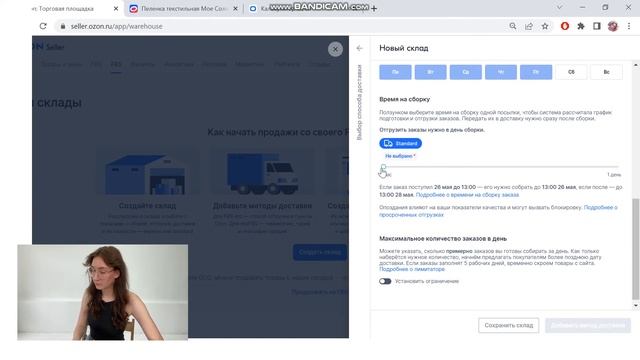Set slider to the 1 день end
This screenshot has width=640, height=360.
[x=618, y=167]
